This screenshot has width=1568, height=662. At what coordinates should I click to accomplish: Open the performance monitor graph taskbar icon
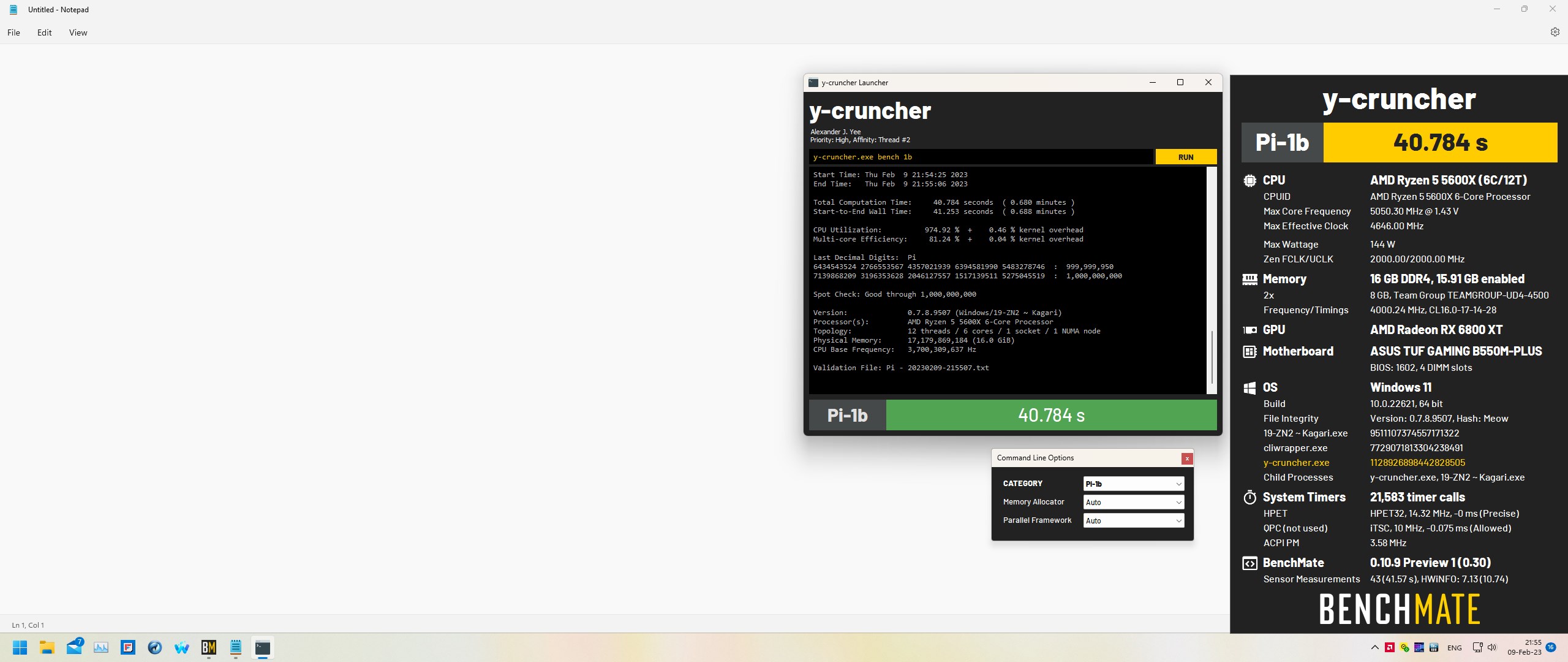[101, 647]
